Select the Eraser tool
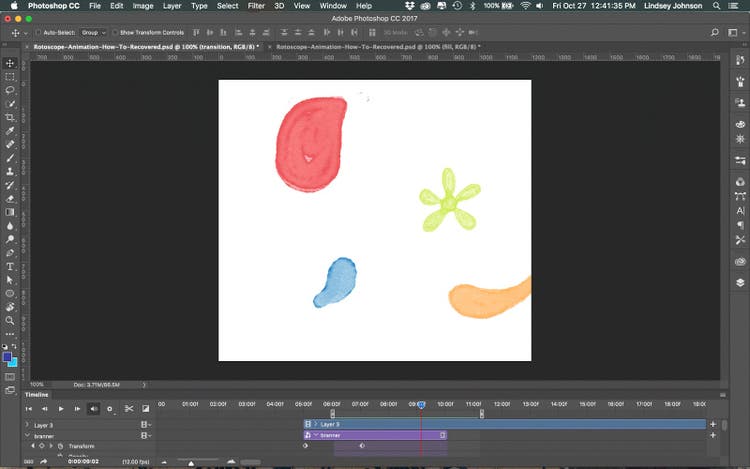750x469 pixels. click(x=10, y=198)
